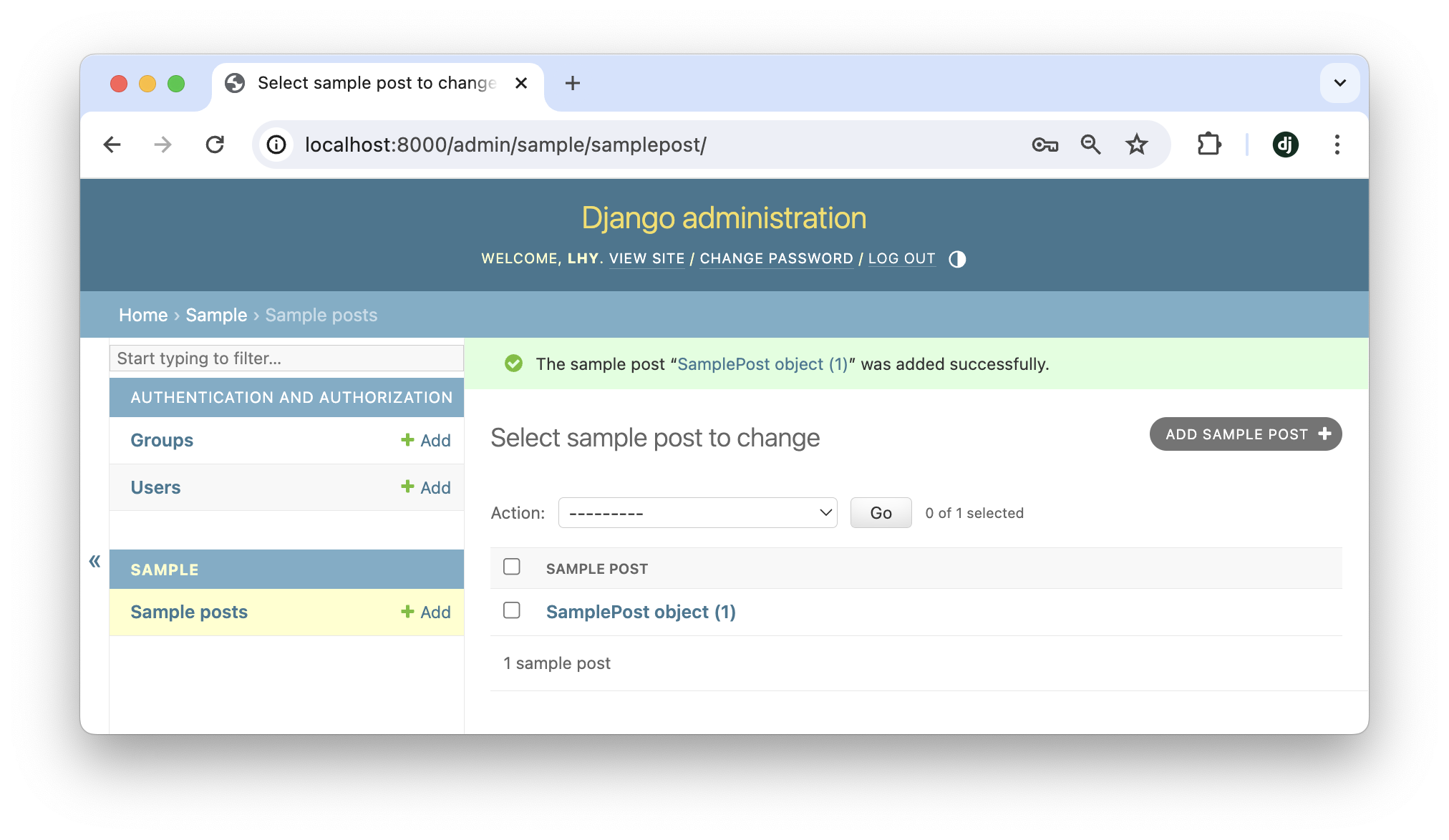Open Sample posts in the sidebar
The image size is (1449, 840).
(189, 612)
